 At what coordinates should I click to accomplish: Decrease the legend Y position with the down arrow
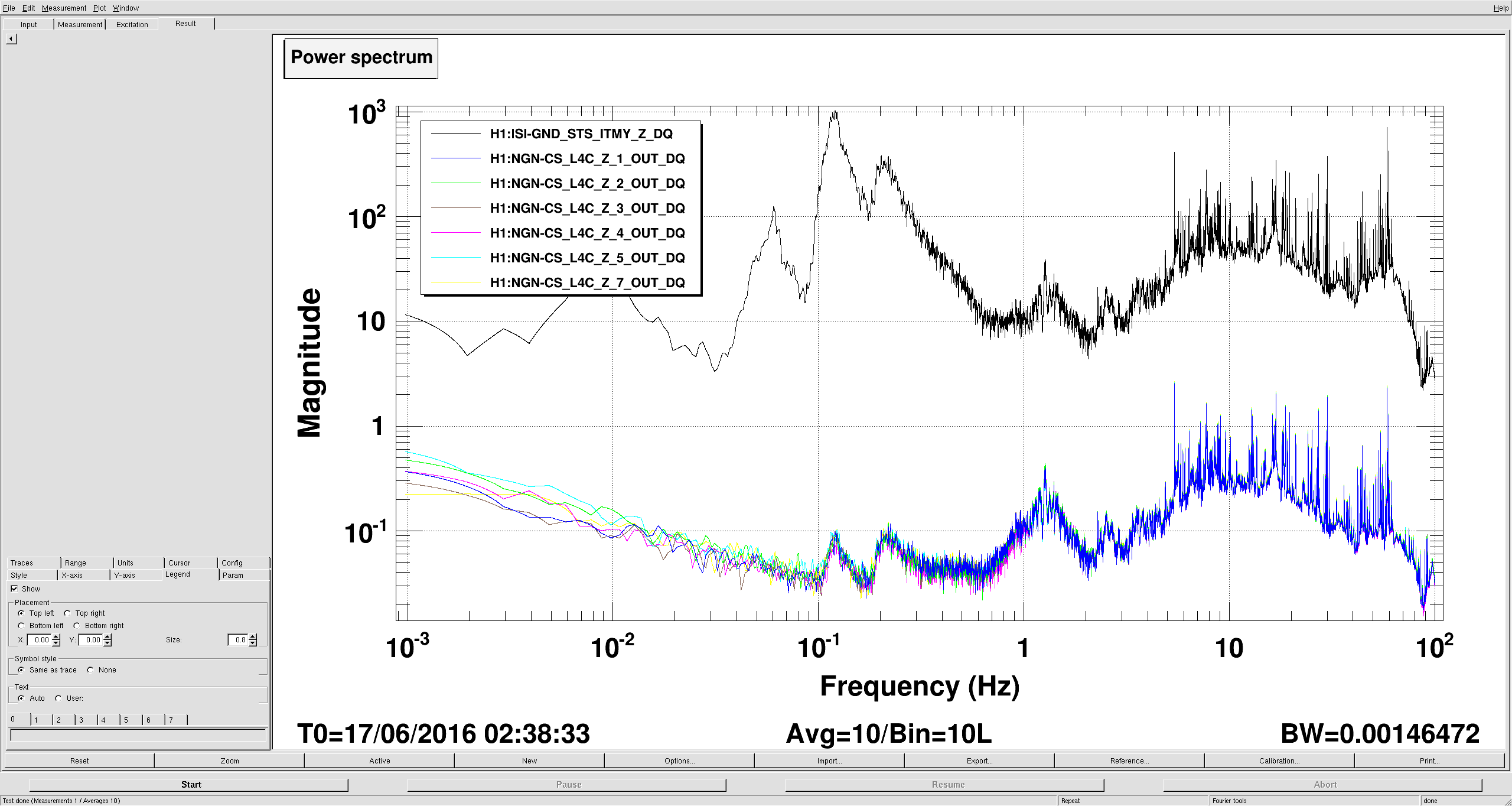[x=107, y=643]
